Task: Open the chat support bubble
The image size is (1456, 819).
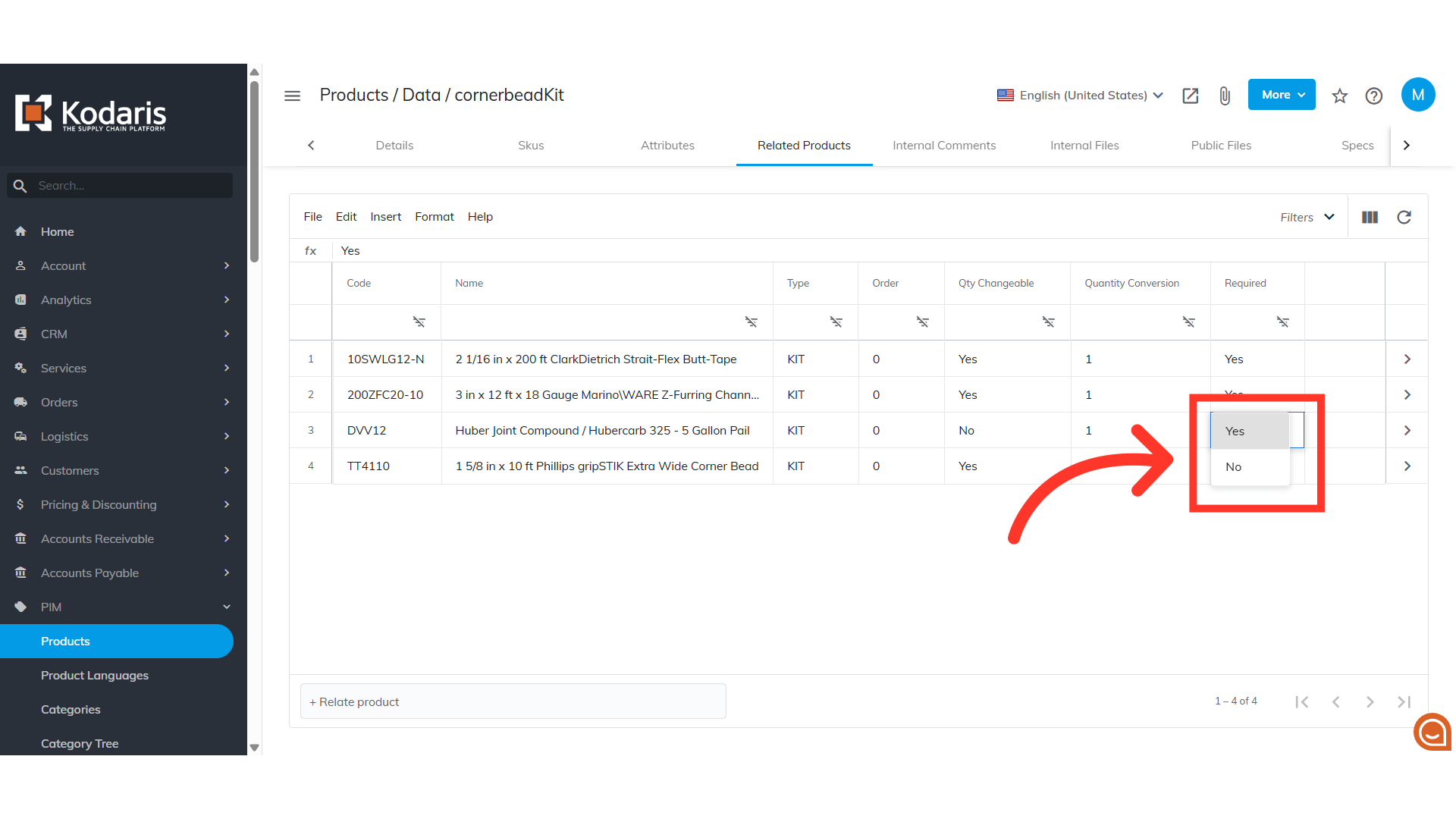Action: (x=1432, y=732)
